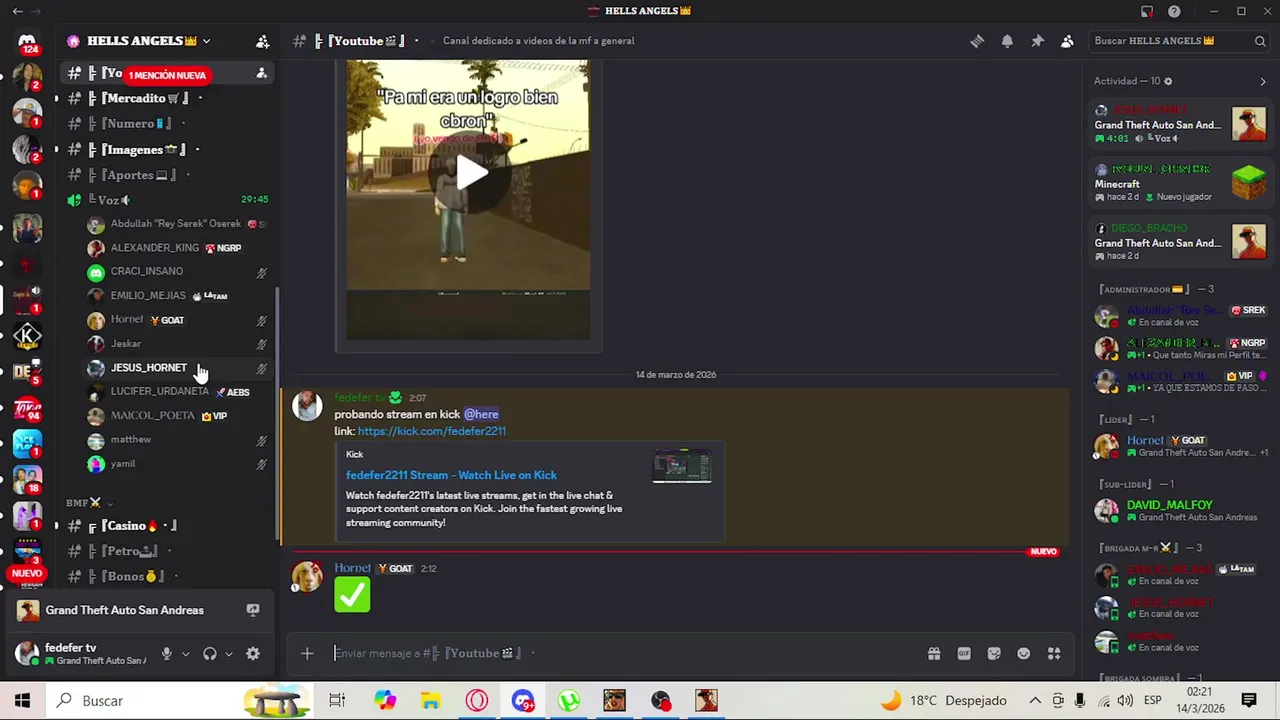Click the NUEVO unread servers button

point(27,574)
